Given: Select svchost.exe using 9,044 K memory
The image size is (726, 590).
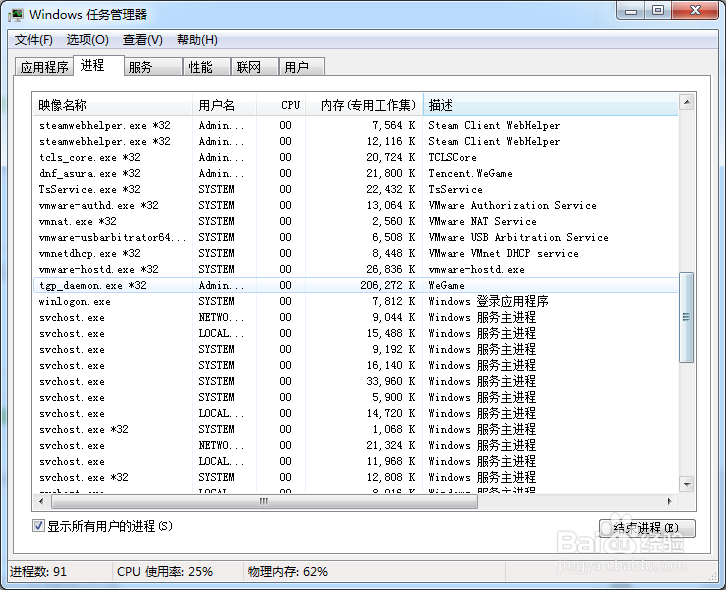Looking at the screenshot, I should point(356,317).
